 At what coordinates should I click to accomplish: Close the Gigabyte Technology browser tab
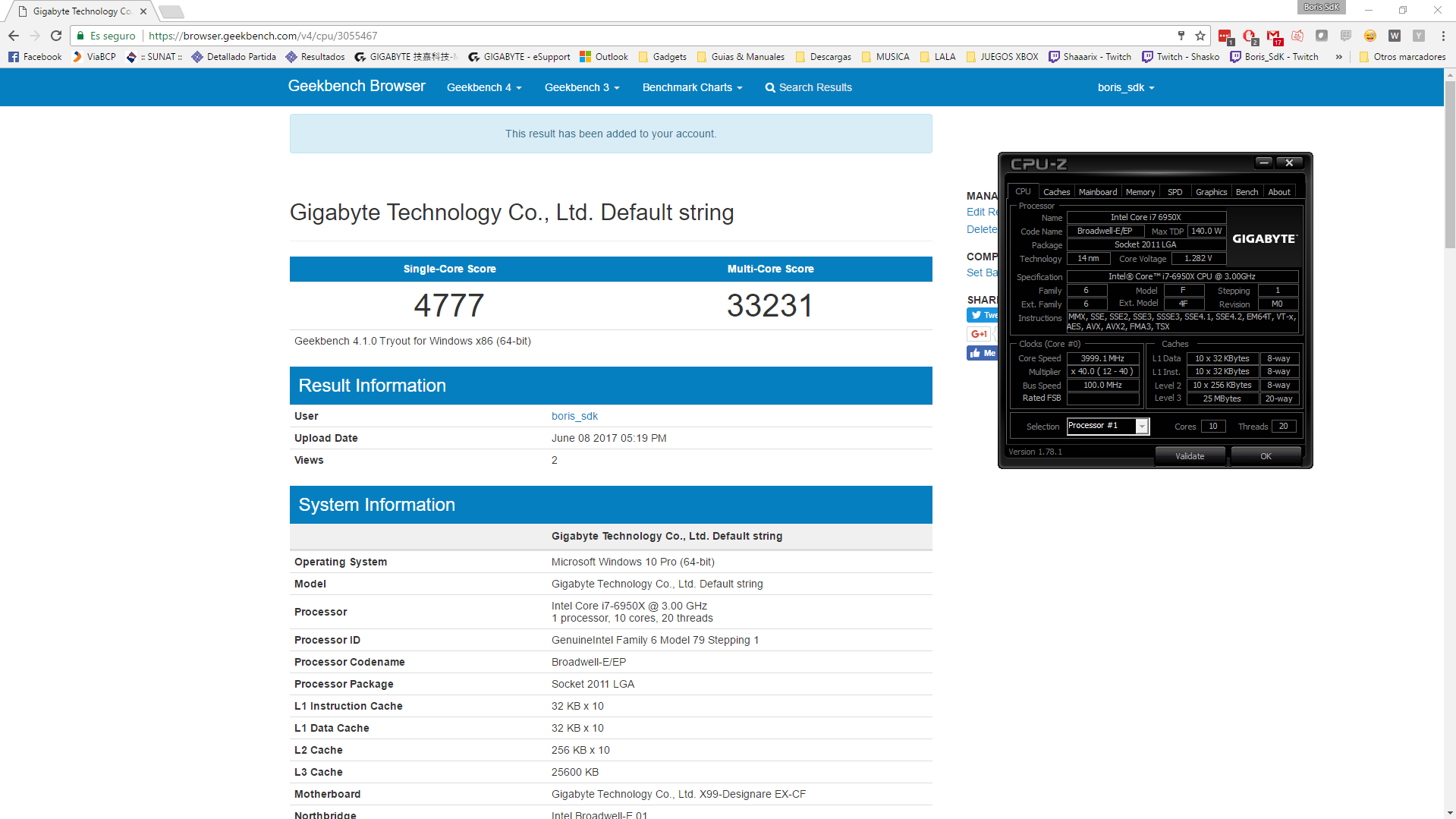143,11
